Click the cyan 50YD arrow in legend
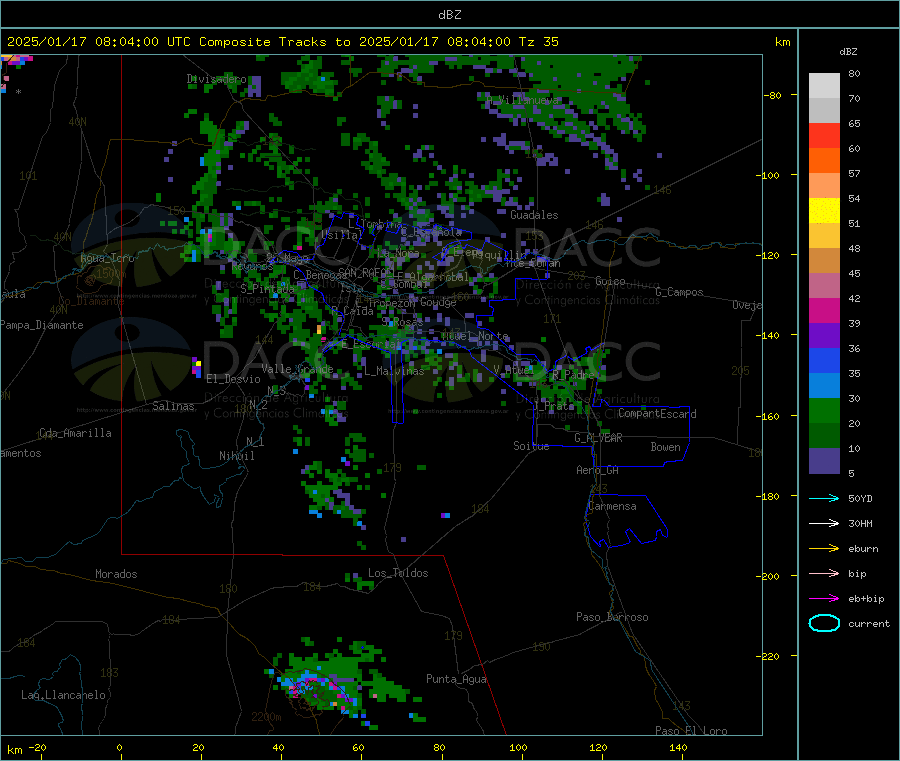 pos(824,498)
